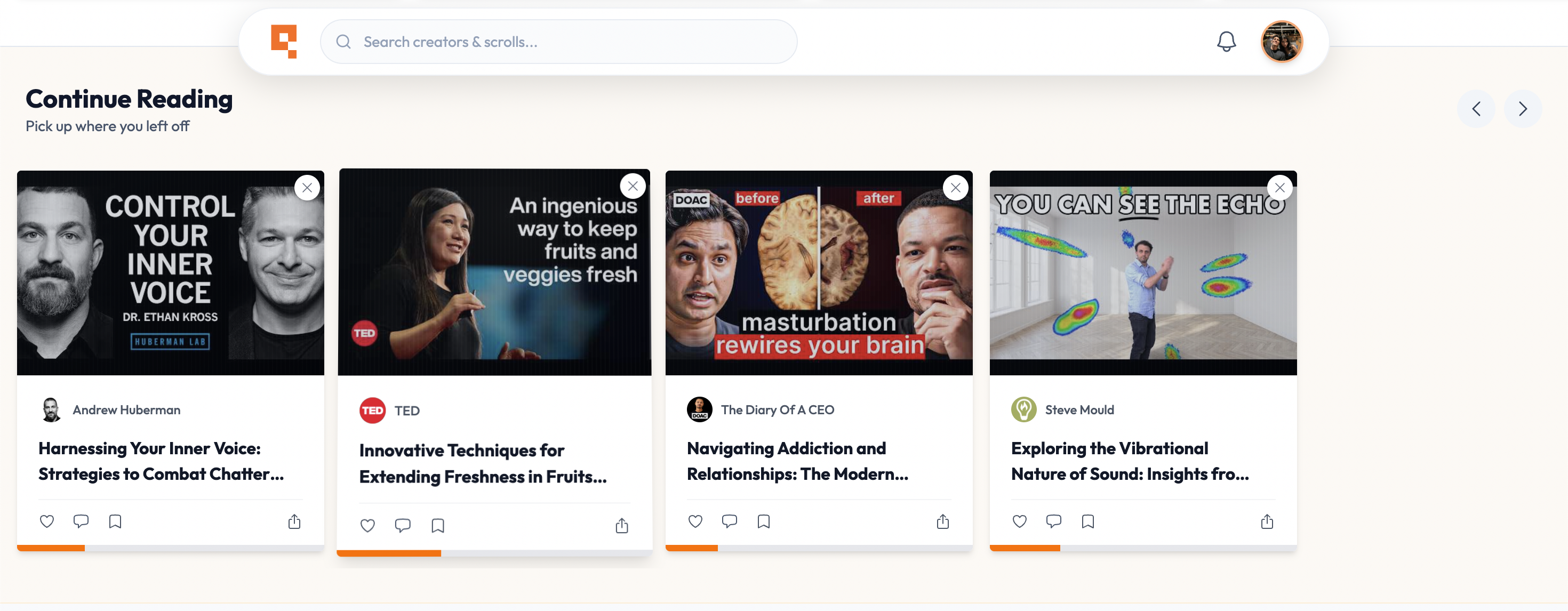Viewport: 1568px width, 611px height.
Task: Show next Continue Reading items
Action: pyautogui.click(x=1522, y=109)
